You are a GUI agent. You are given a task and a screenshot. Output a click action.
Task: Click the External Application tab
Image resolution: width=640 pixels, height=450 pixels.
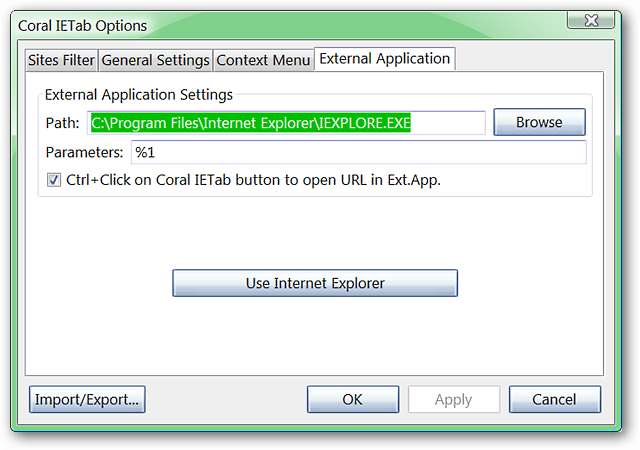click(384, 59)
